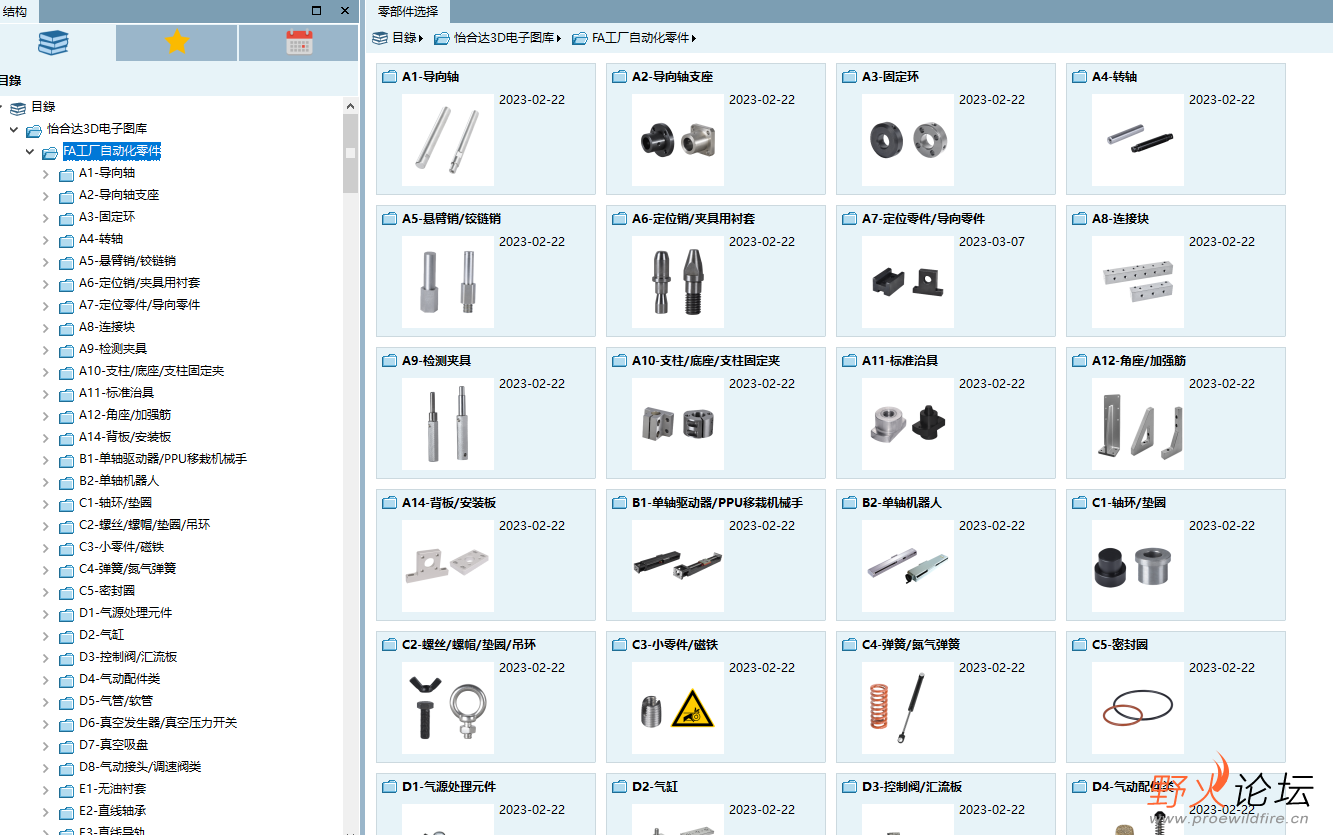Select A9-检测夹具 in the tree
This screenshot has width=1333, height=835.
pyautogui.click(x=113, y=349)
